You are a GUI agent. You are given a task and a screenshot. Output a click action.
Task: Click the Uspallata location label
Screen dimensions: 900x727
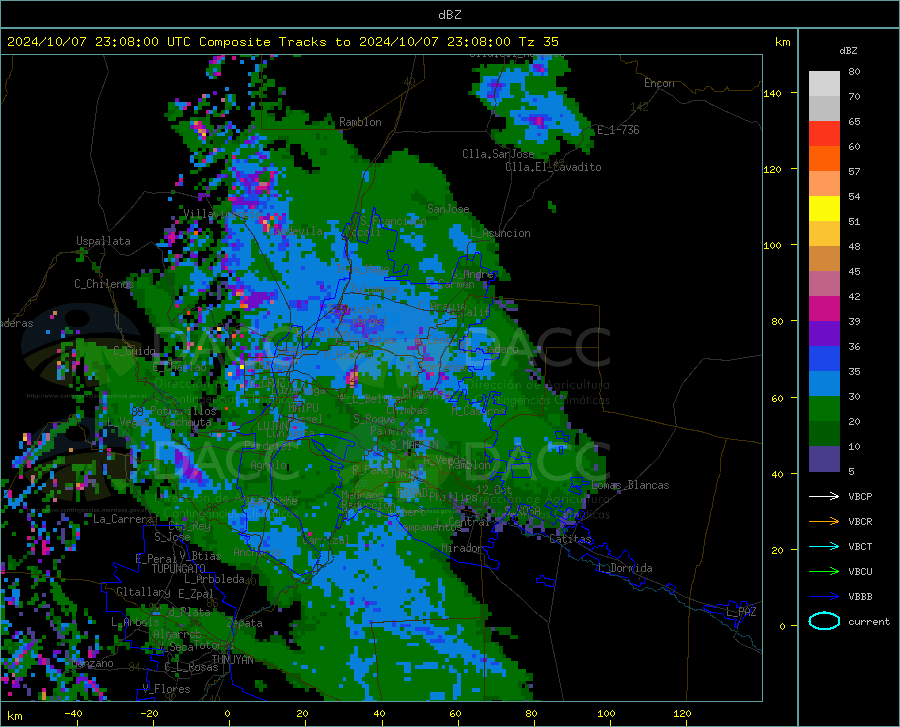pos(103,241)
